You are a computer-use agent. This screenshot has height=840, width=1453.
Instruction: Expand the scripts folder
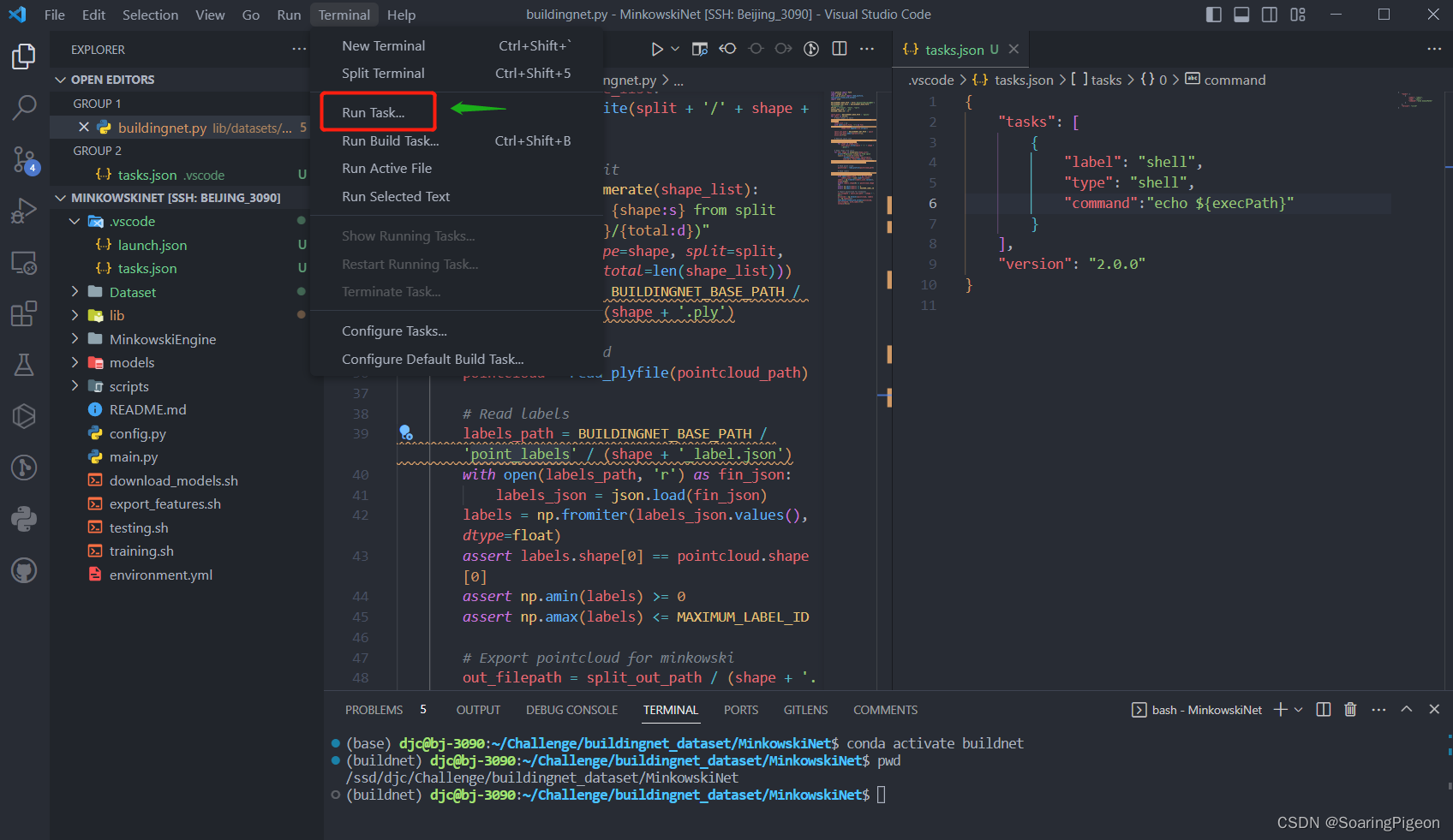75,386
